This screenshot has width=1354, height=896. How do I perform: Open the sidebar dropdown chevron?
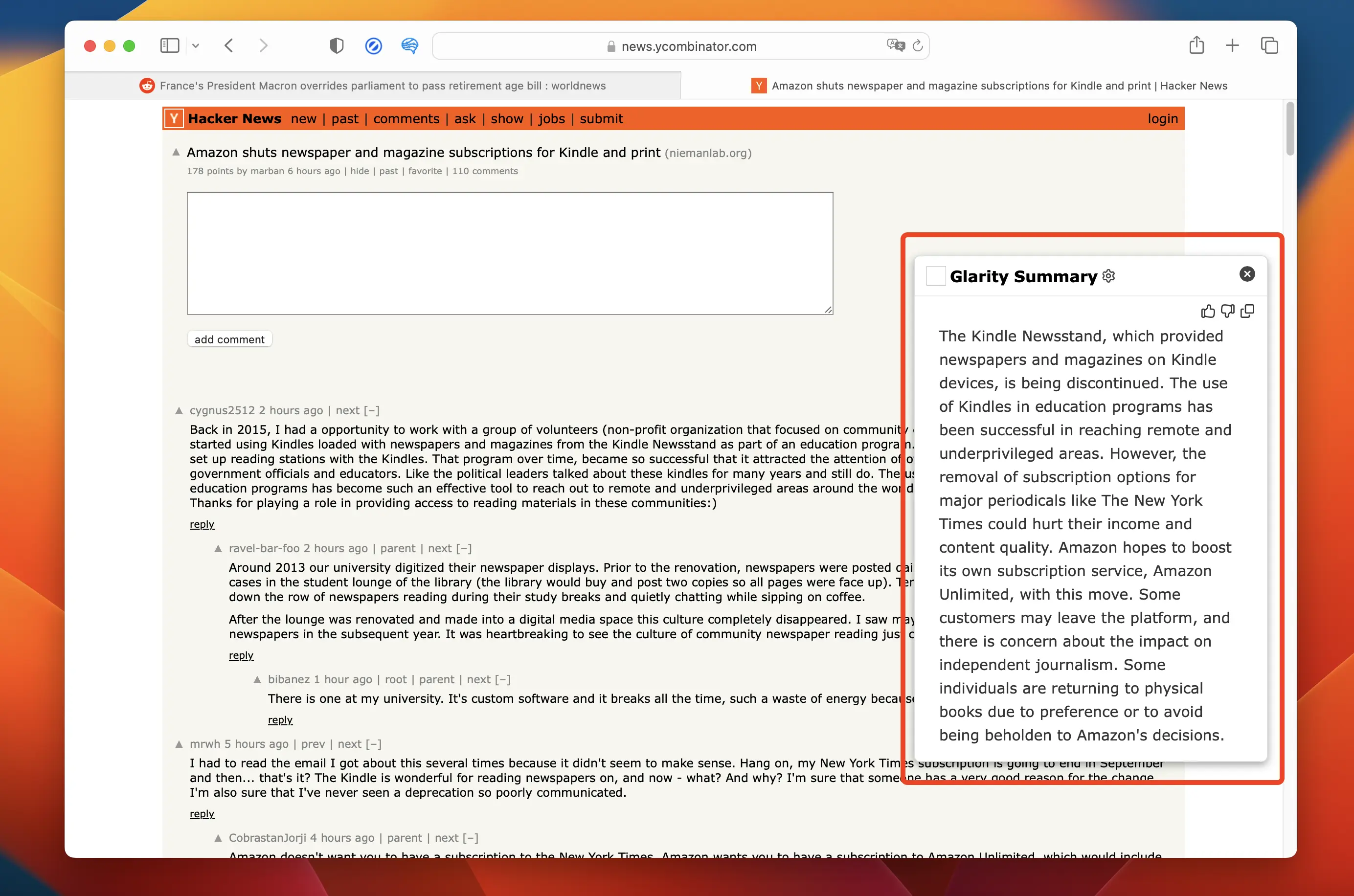[196, 45]
